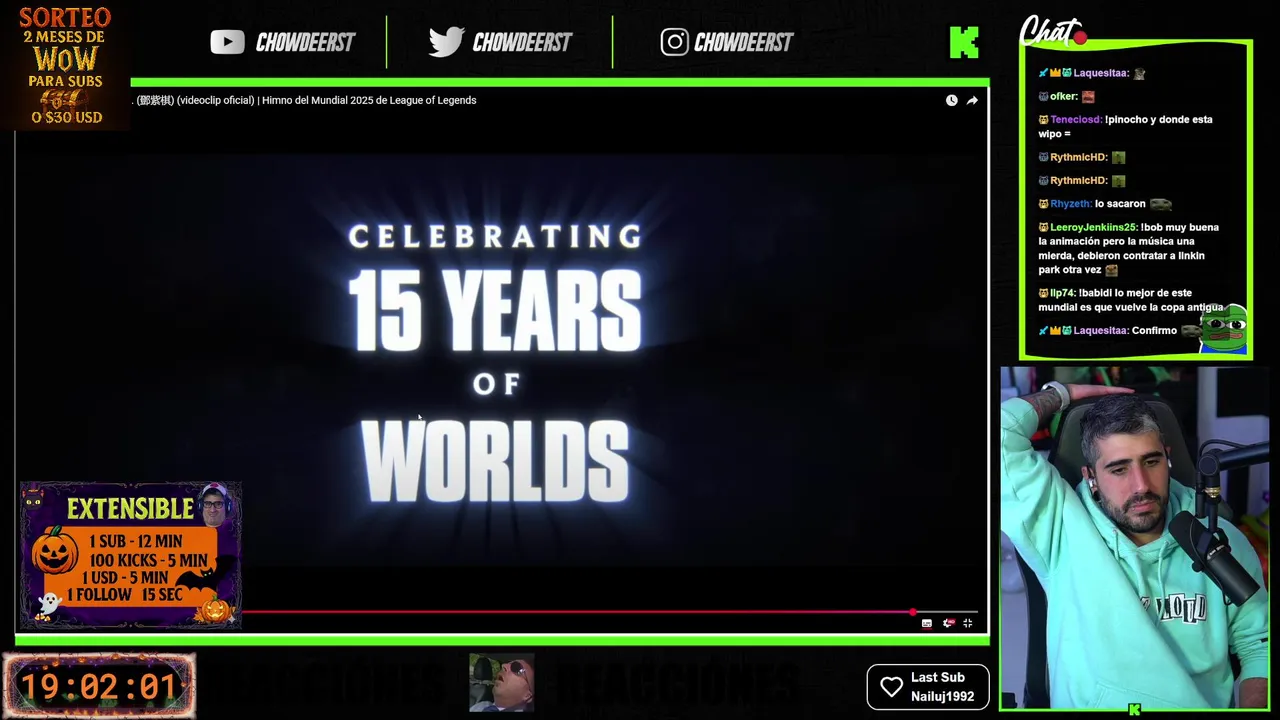Click the 'Confirmo' chat message
Viewport: 1280px width, 720px height.
(1154, 330)
